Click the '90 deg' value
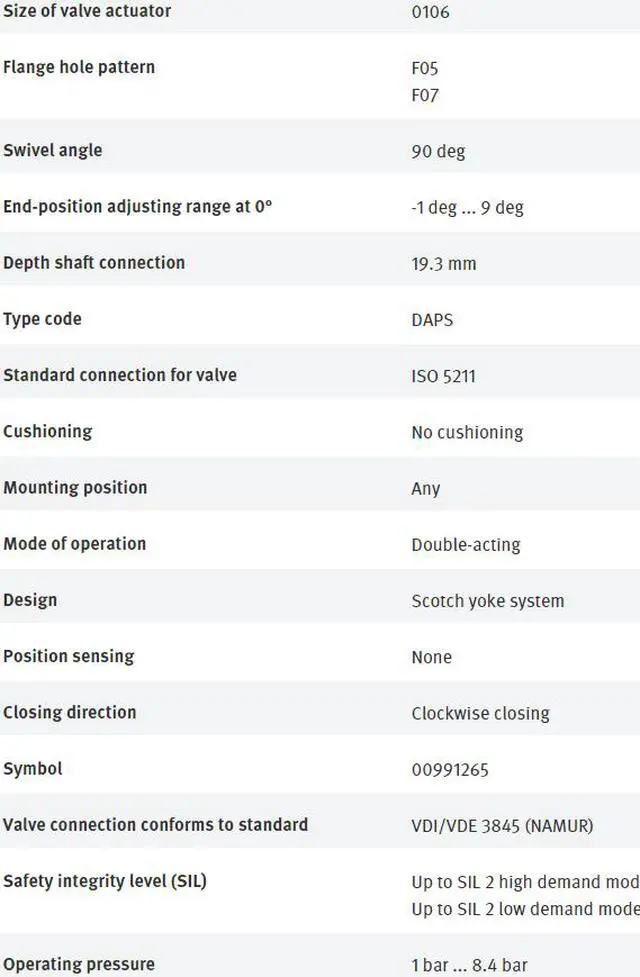The image size is (640, 977). point(438,152)
